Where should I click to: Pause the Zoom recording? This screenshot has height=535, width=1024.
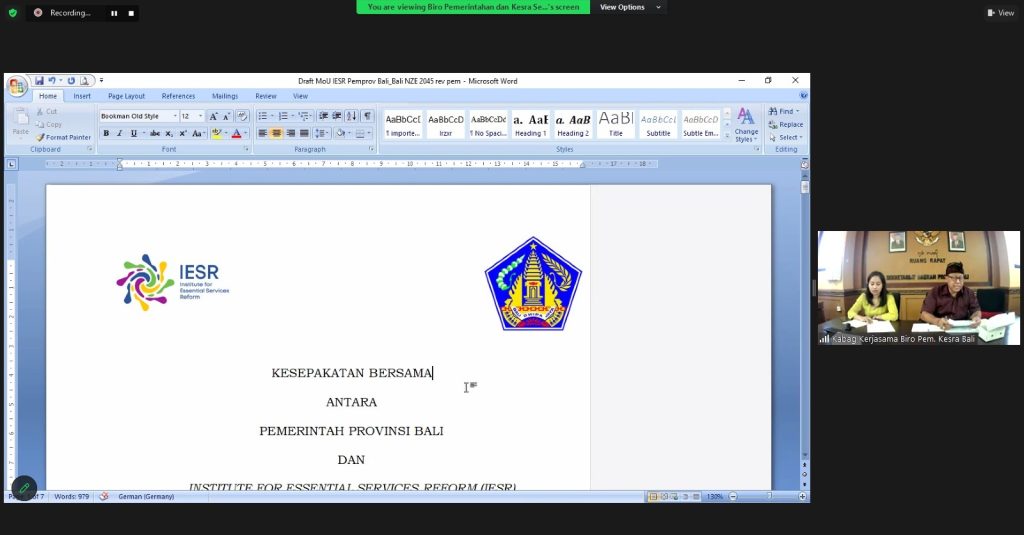point(114,13)
